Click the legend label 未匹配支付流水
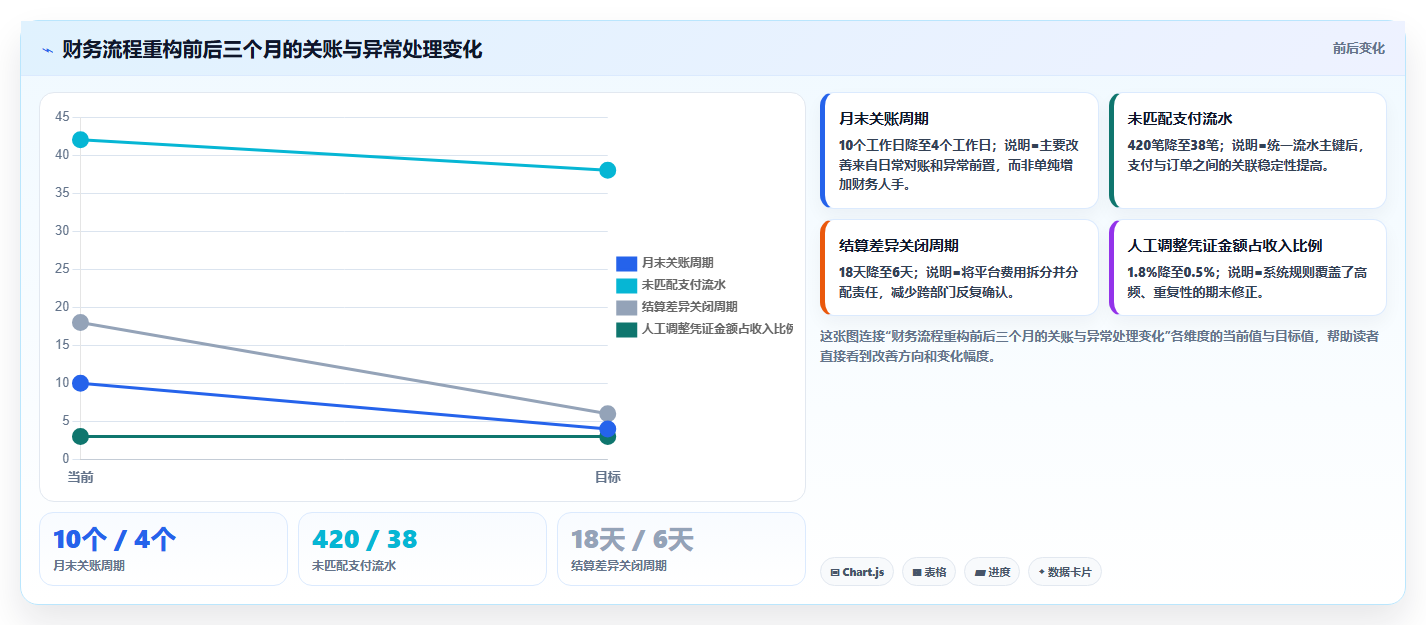 pyautogui.click(x=684, y=285)
